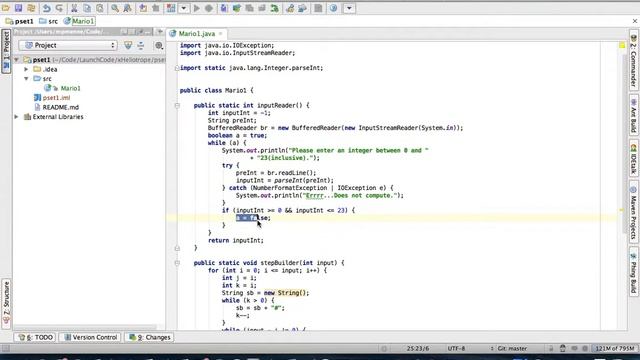Open the Version Control tab

(90, 337)
